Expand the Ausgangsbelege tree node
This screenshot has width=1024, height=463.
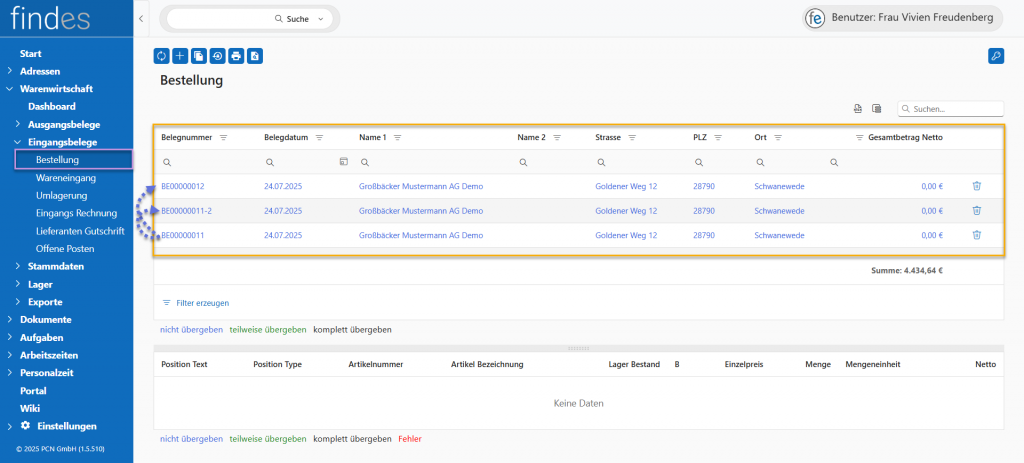click(18, 124)
